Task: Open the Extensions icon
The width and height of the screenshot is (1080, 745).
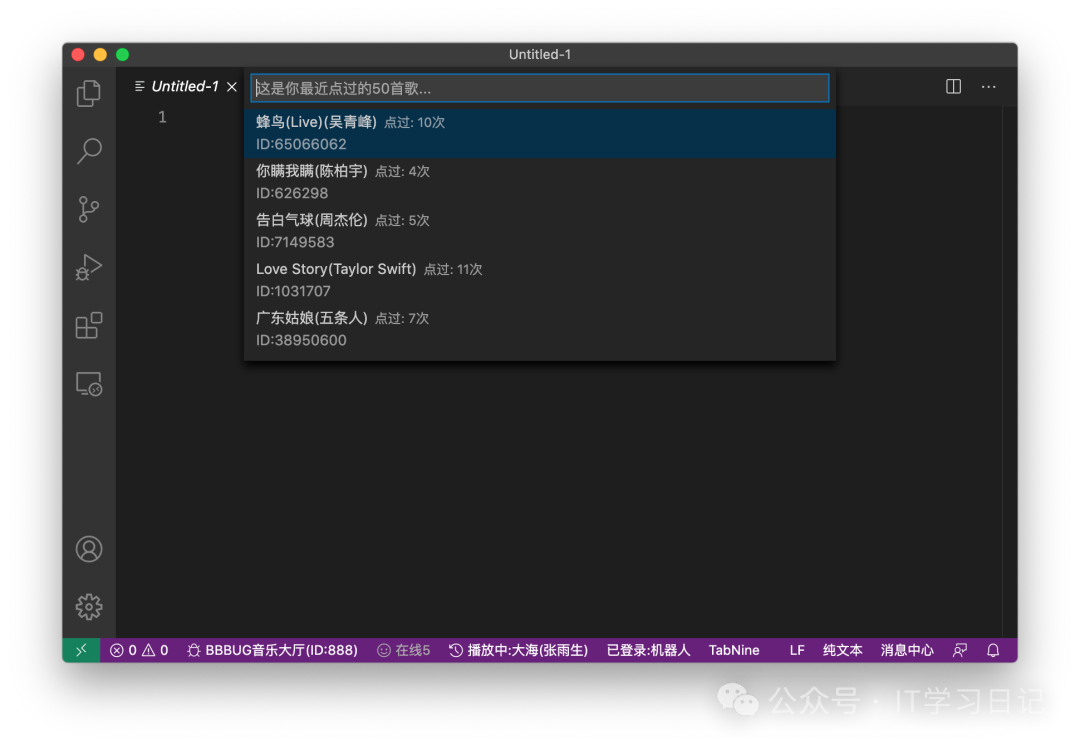Action: coord(89,326)
